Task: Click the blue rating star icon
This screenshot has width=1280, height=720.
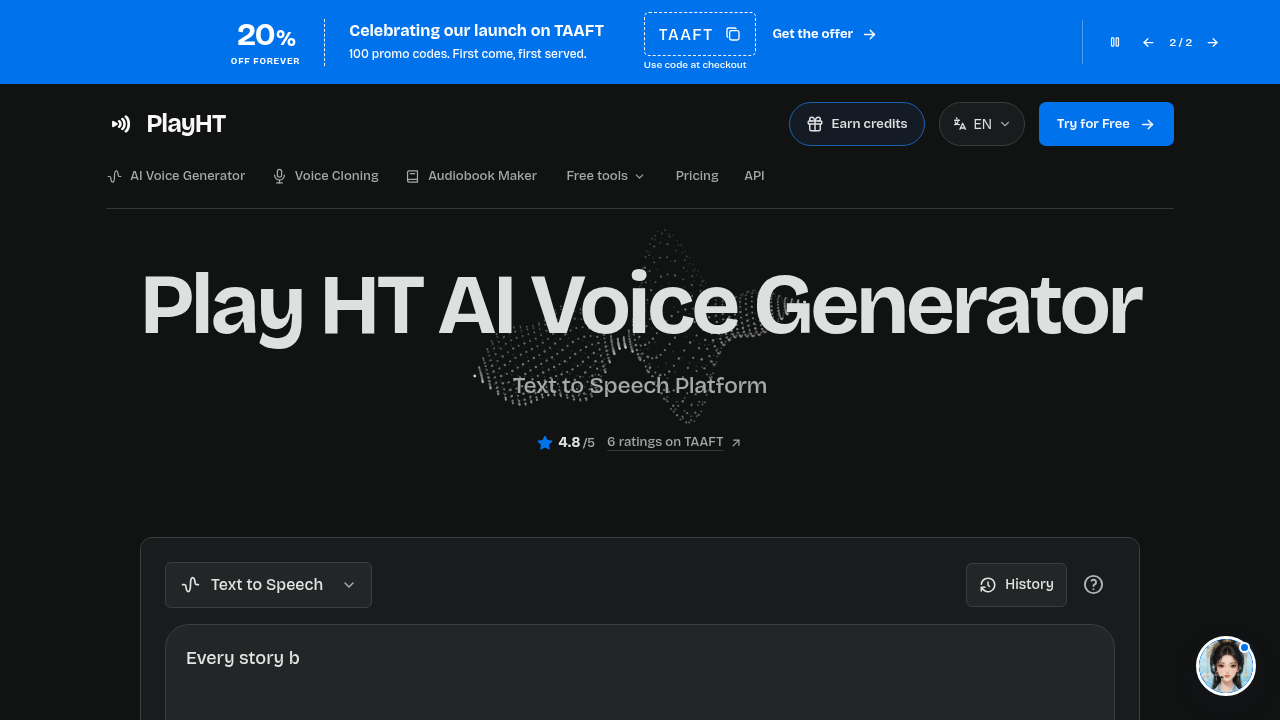Action: pos(545,442)
